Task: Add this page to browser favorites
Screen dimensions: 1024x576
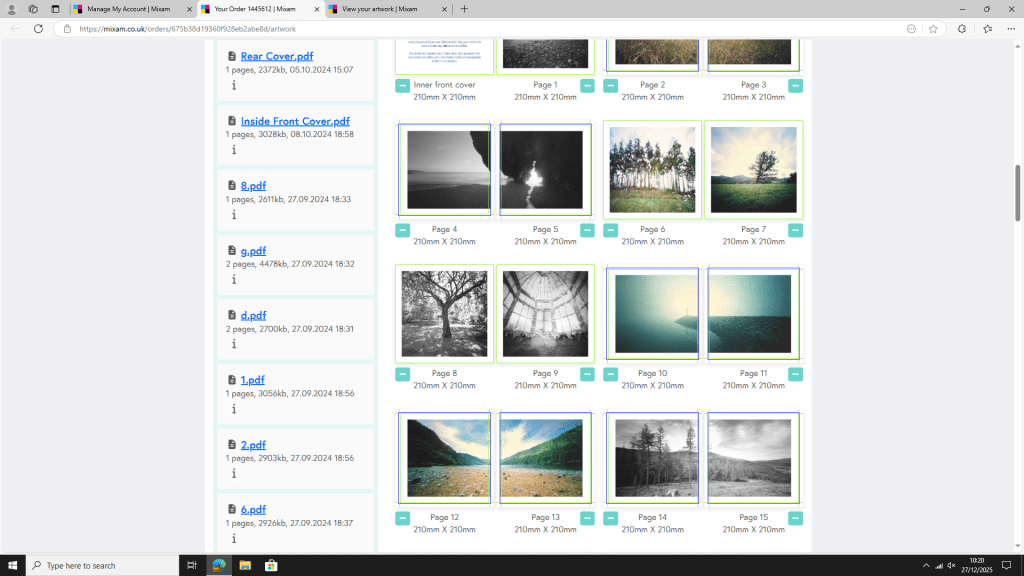Action: 933,29
